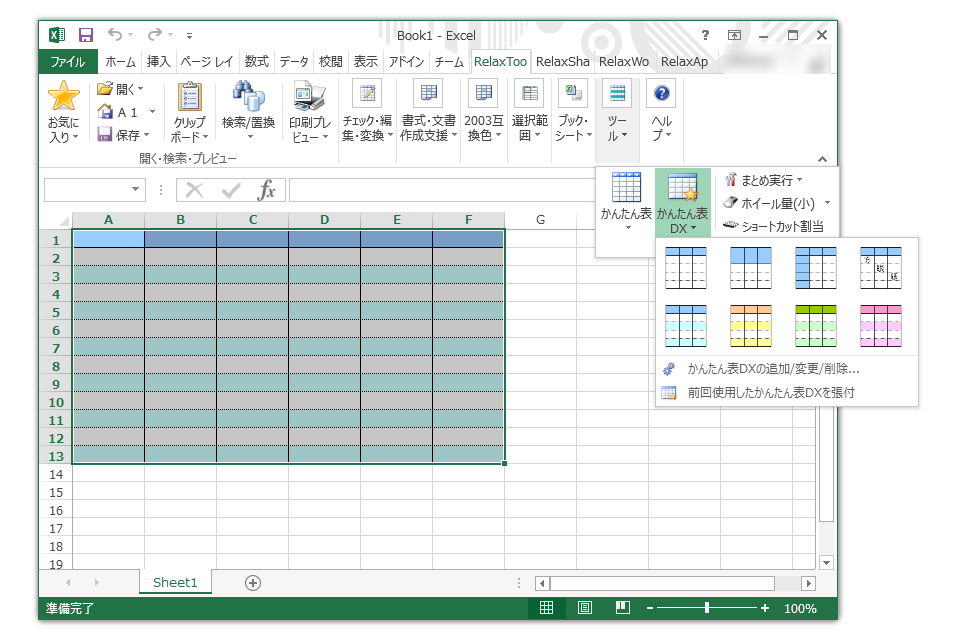Open the お気に入り favorites star menu

click(x=63, y=112)
